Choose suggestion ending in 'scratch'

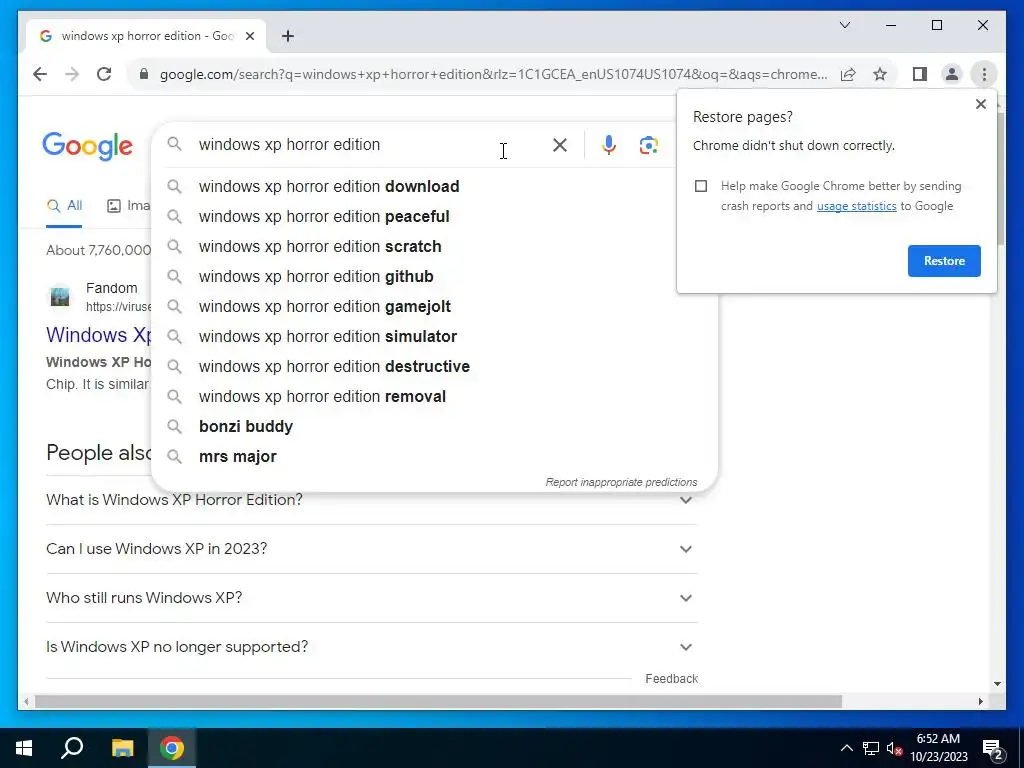(x=434, y=246)
